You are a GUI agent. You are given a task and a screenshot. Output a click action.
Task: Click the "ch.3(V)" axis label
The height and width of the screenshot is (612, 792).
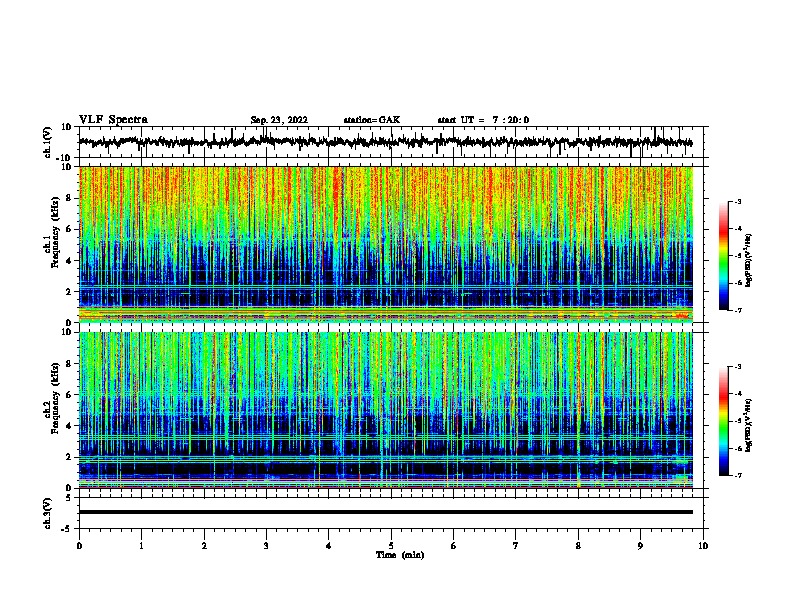click(x=48, y=513)
